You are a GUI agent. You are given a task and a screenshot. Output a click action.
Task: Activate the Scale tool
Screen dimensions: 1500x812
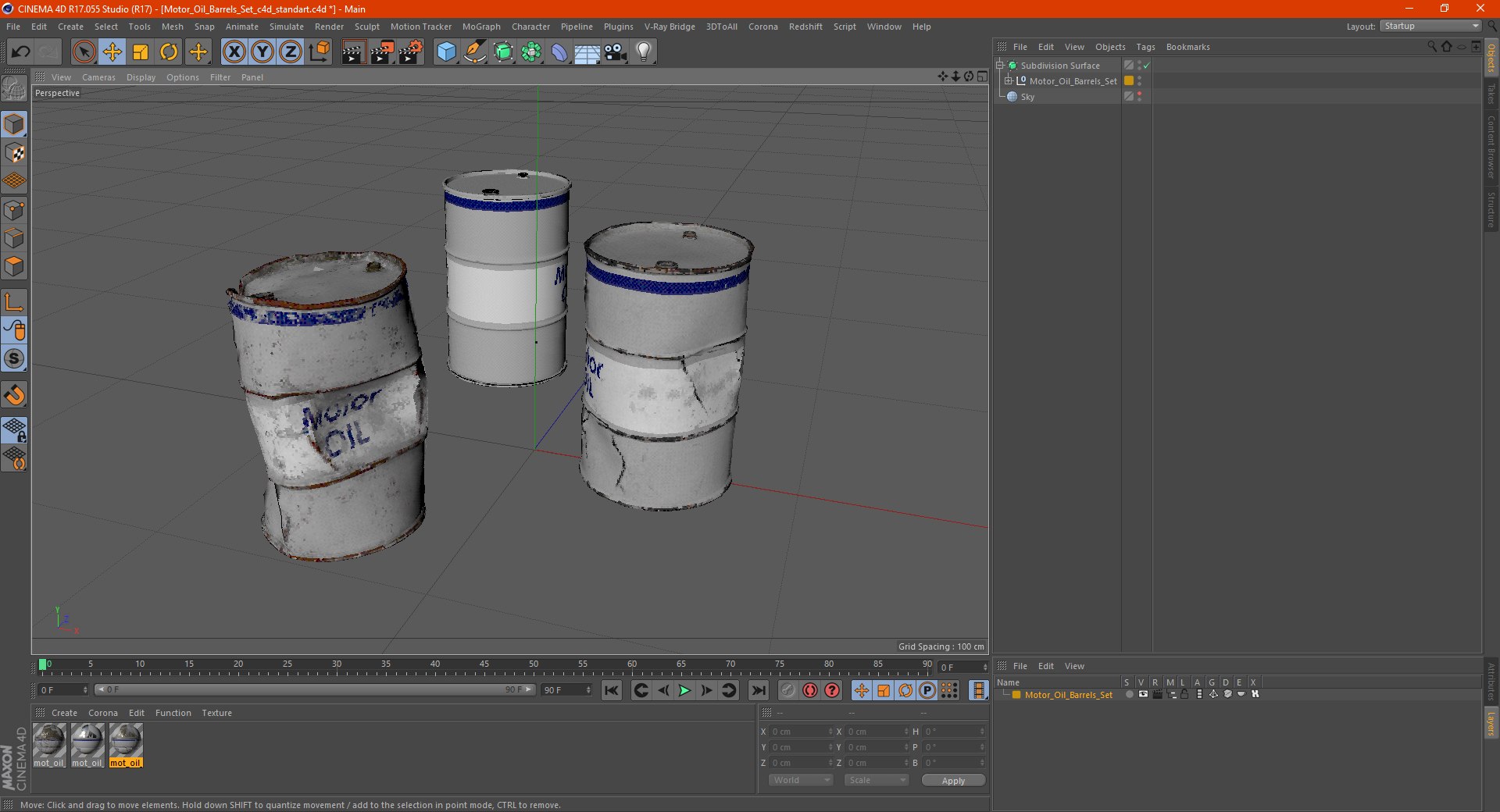141,52
